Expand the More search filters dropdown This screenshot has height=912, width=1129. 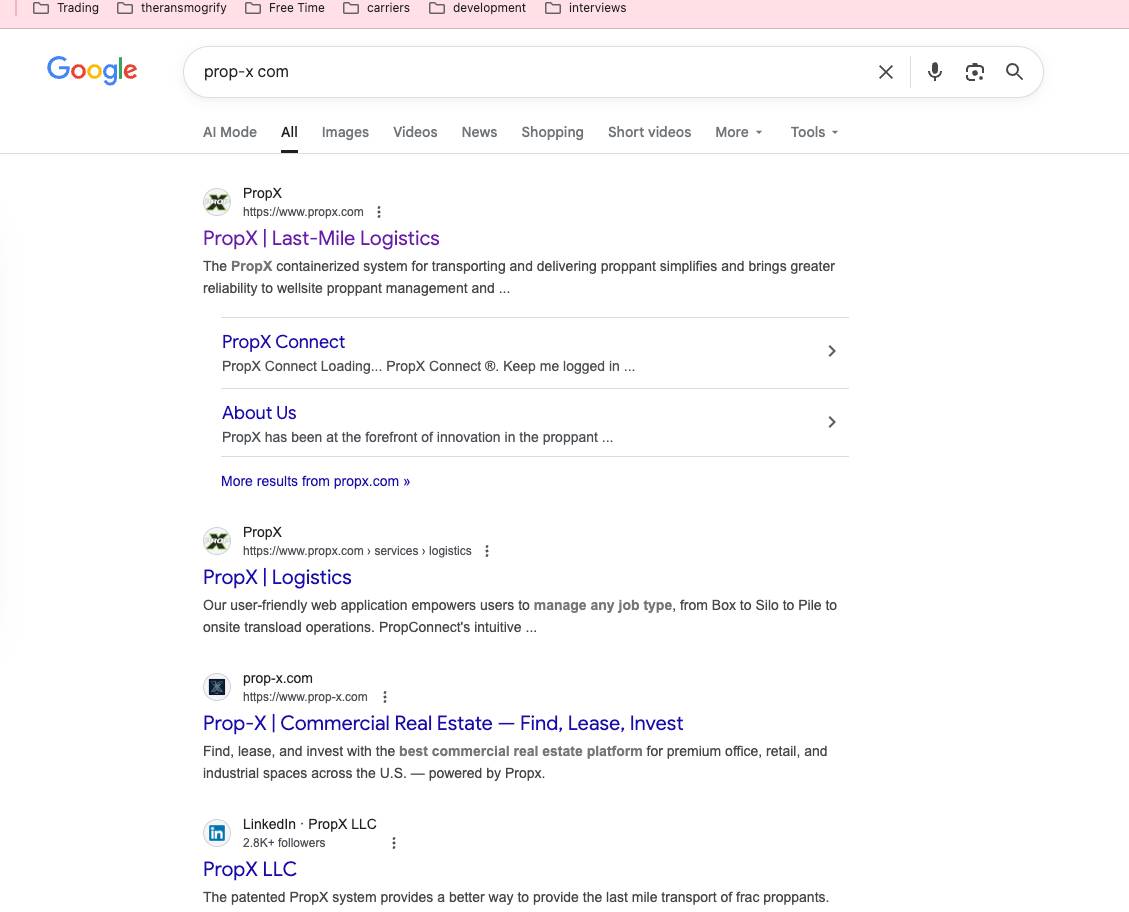pos(739,132)
